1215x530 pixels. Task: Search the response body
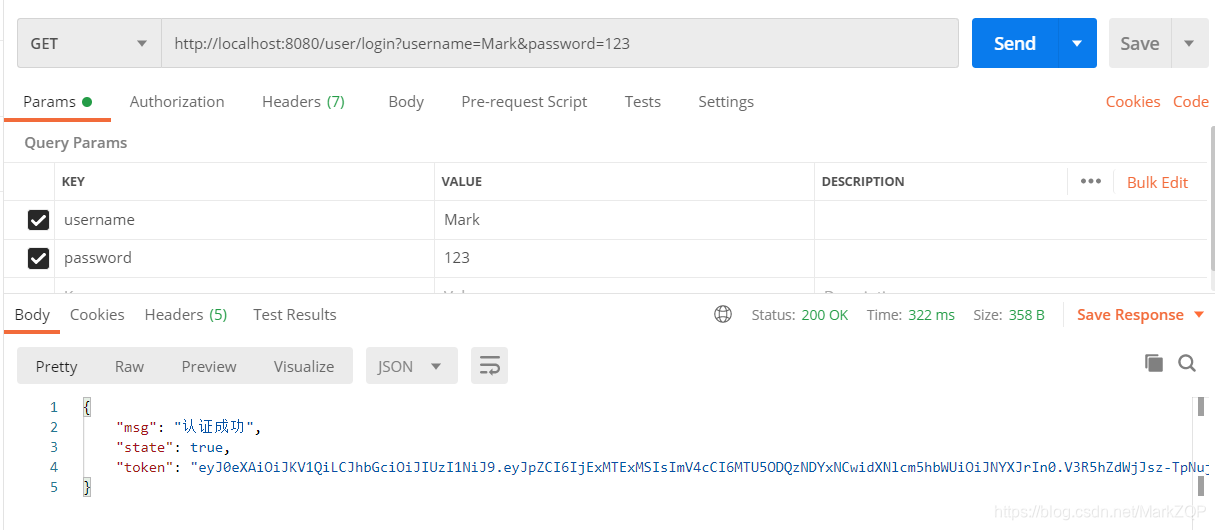pos(1187,363)
